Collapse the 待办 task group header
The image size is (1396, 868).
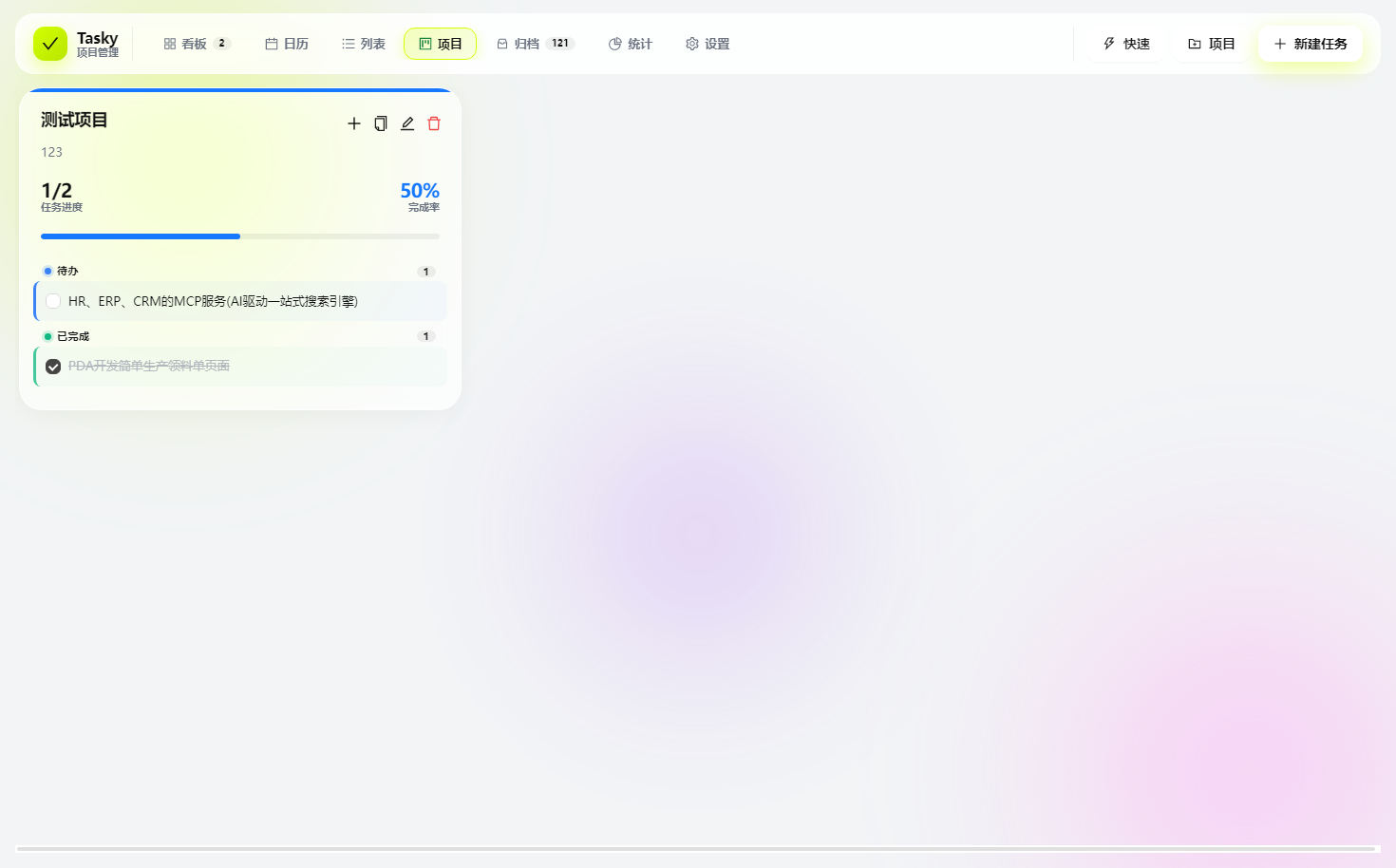point(240,271)
